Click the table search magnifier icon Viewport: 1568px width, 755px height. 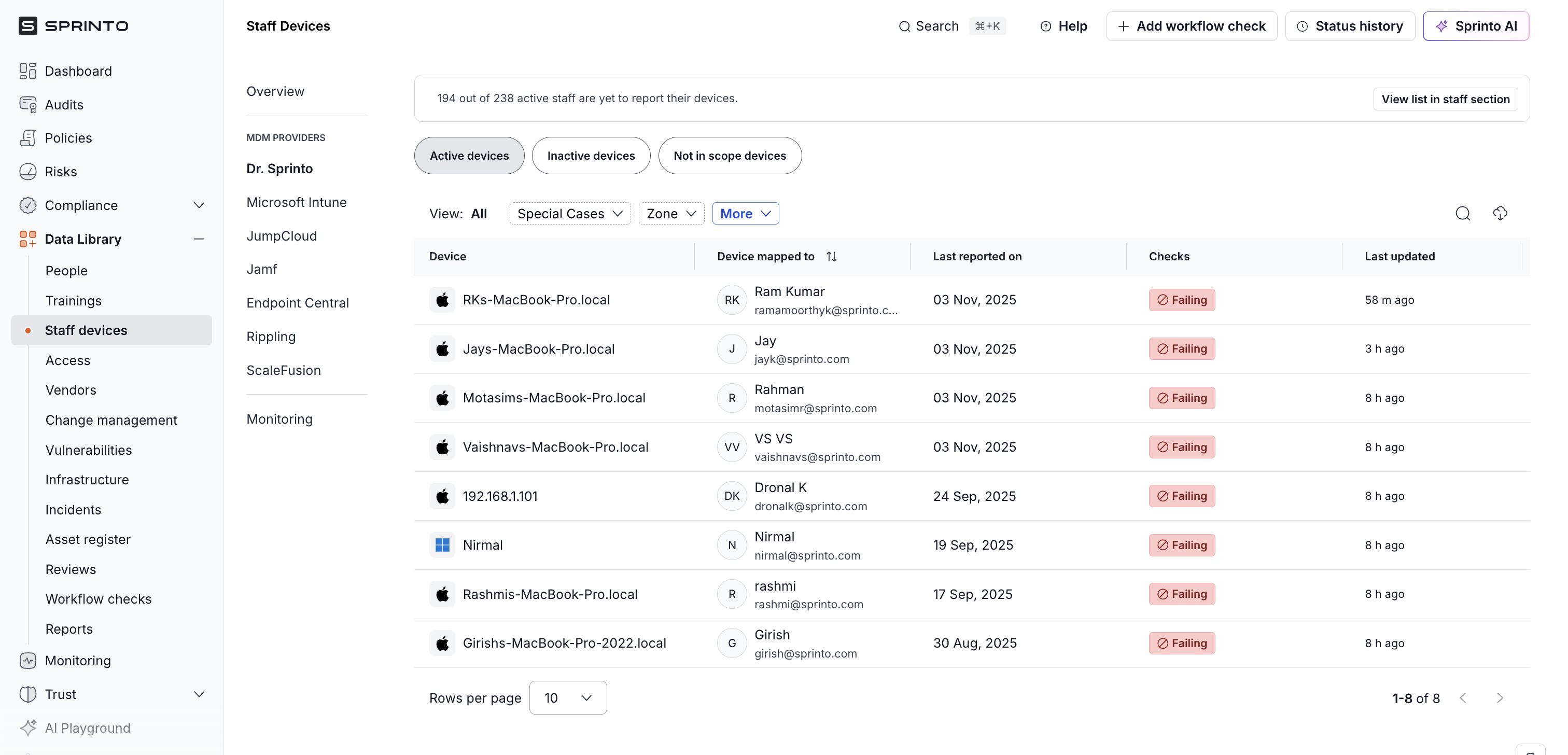tap(1462, 214)
